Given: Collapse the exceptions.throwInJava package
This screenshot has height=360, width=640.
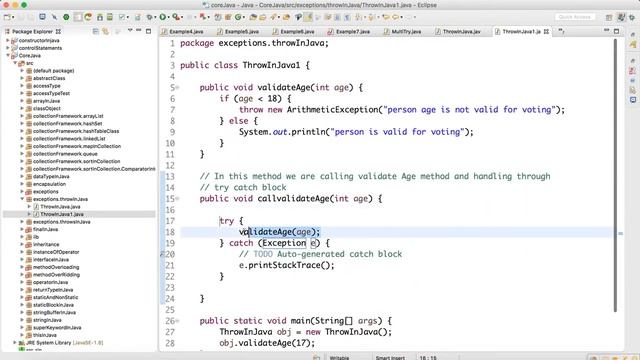Looking at the screenshot, I should [x=22, y=199].
